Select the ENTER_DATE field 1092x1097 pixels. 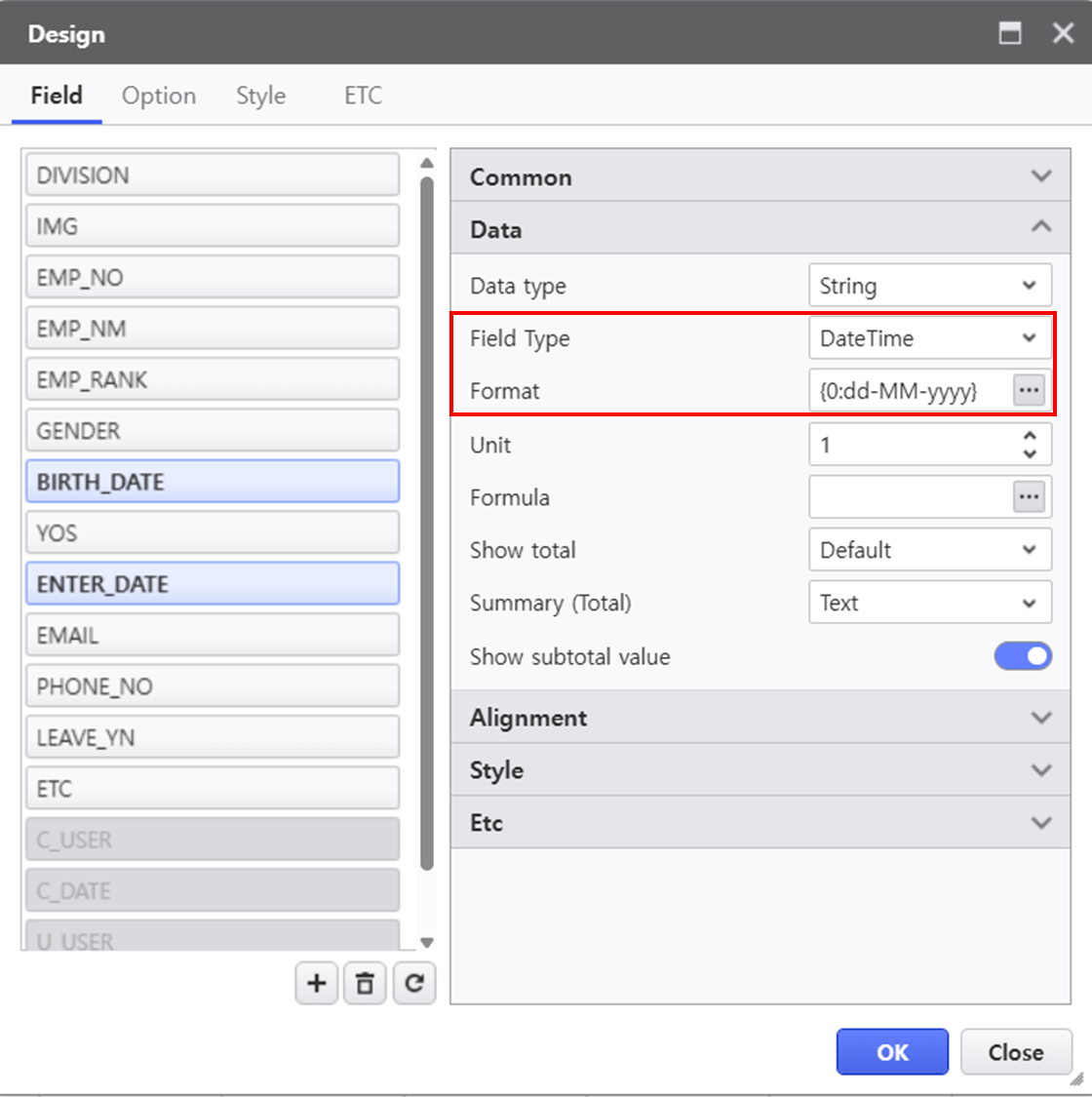coord(213,583)
